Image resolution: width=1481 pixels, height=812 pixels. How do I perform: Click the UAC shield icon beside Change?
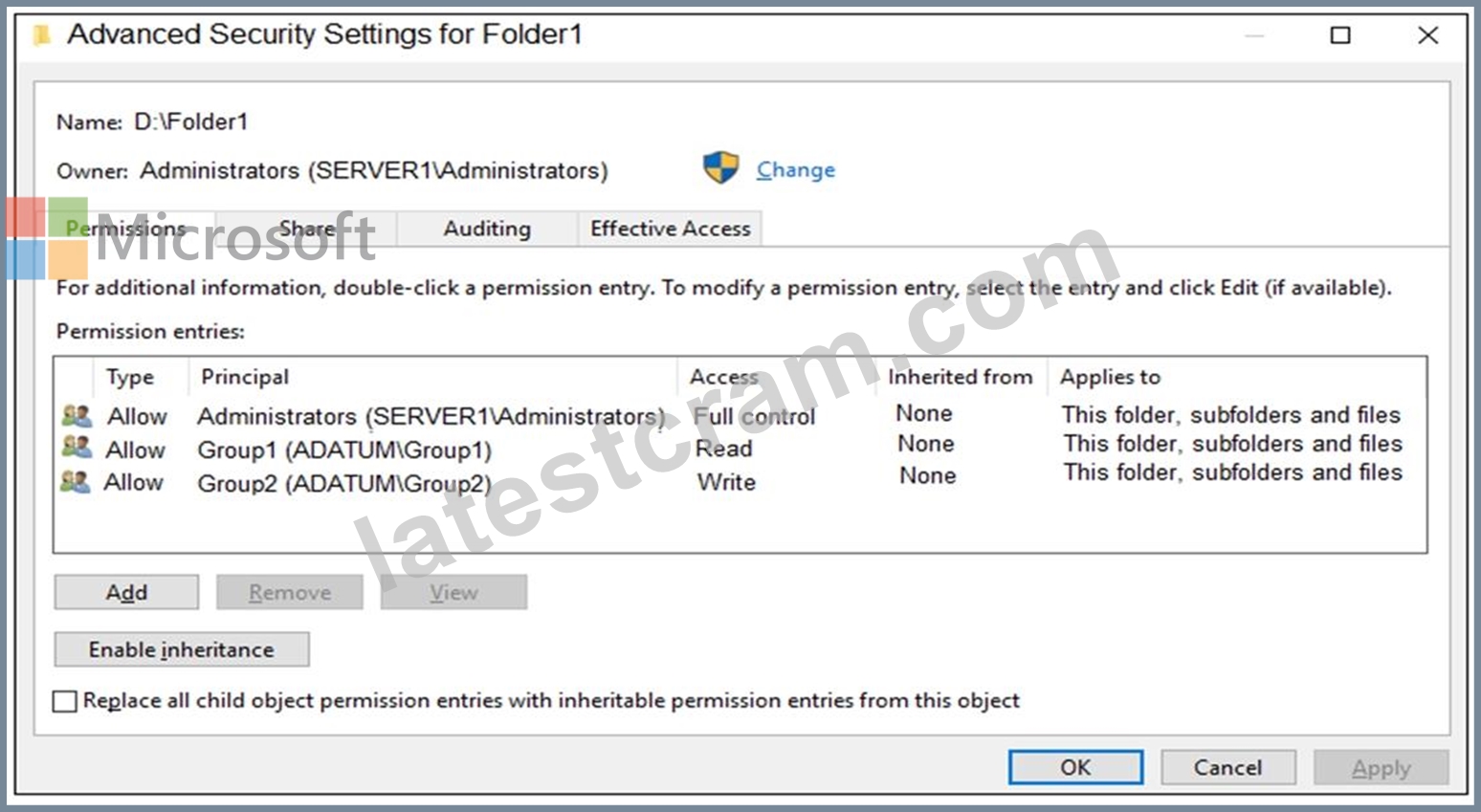720,168
